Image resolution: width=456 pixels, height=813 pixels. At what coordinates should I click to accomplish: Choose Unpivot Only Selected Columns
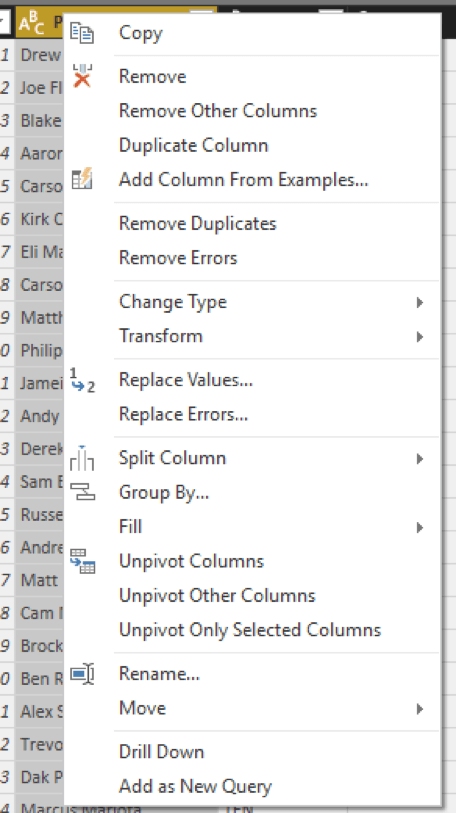250,629
